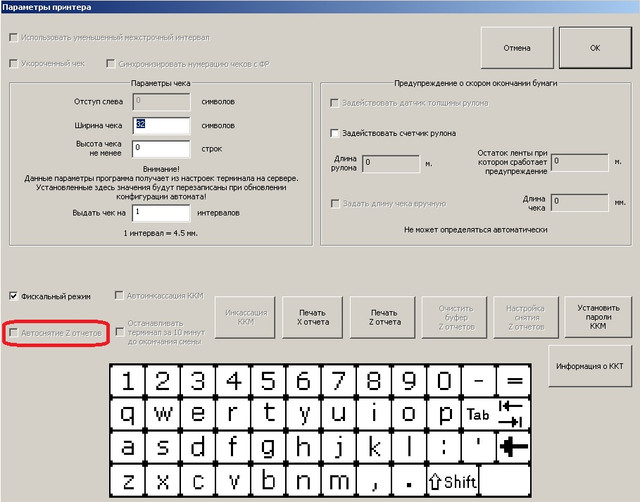Image resolution: width=640 pixels, height=502 pixels.
Task: Click the OK button
Action: pos(595,48)
